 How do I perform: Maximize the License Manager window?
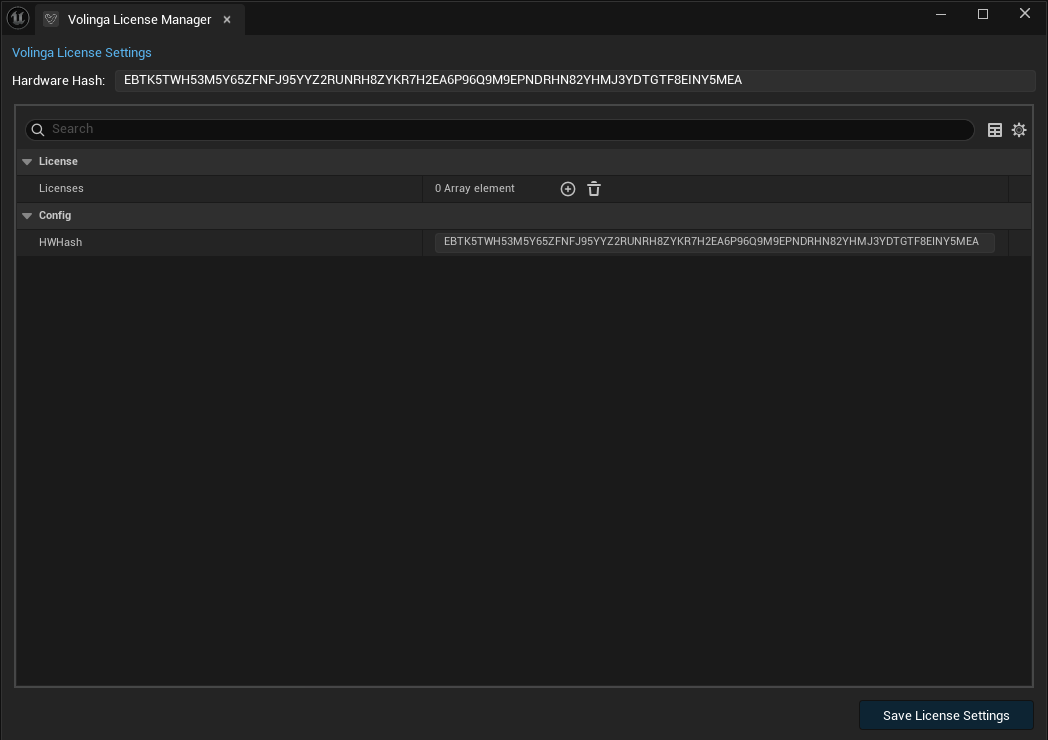coord(983,14)
